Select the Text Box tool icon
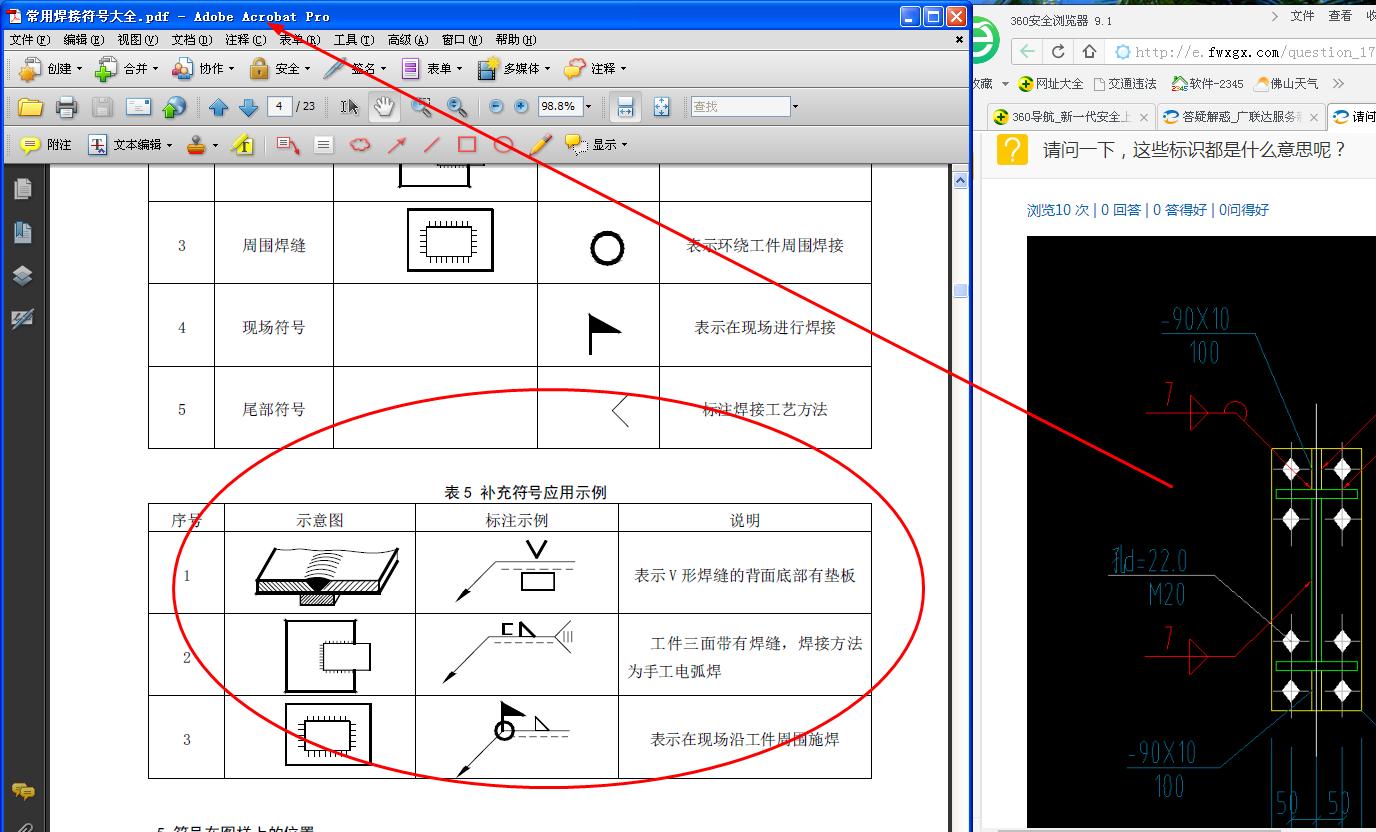This screenshot has width=1376, height=832. point(324,145)
